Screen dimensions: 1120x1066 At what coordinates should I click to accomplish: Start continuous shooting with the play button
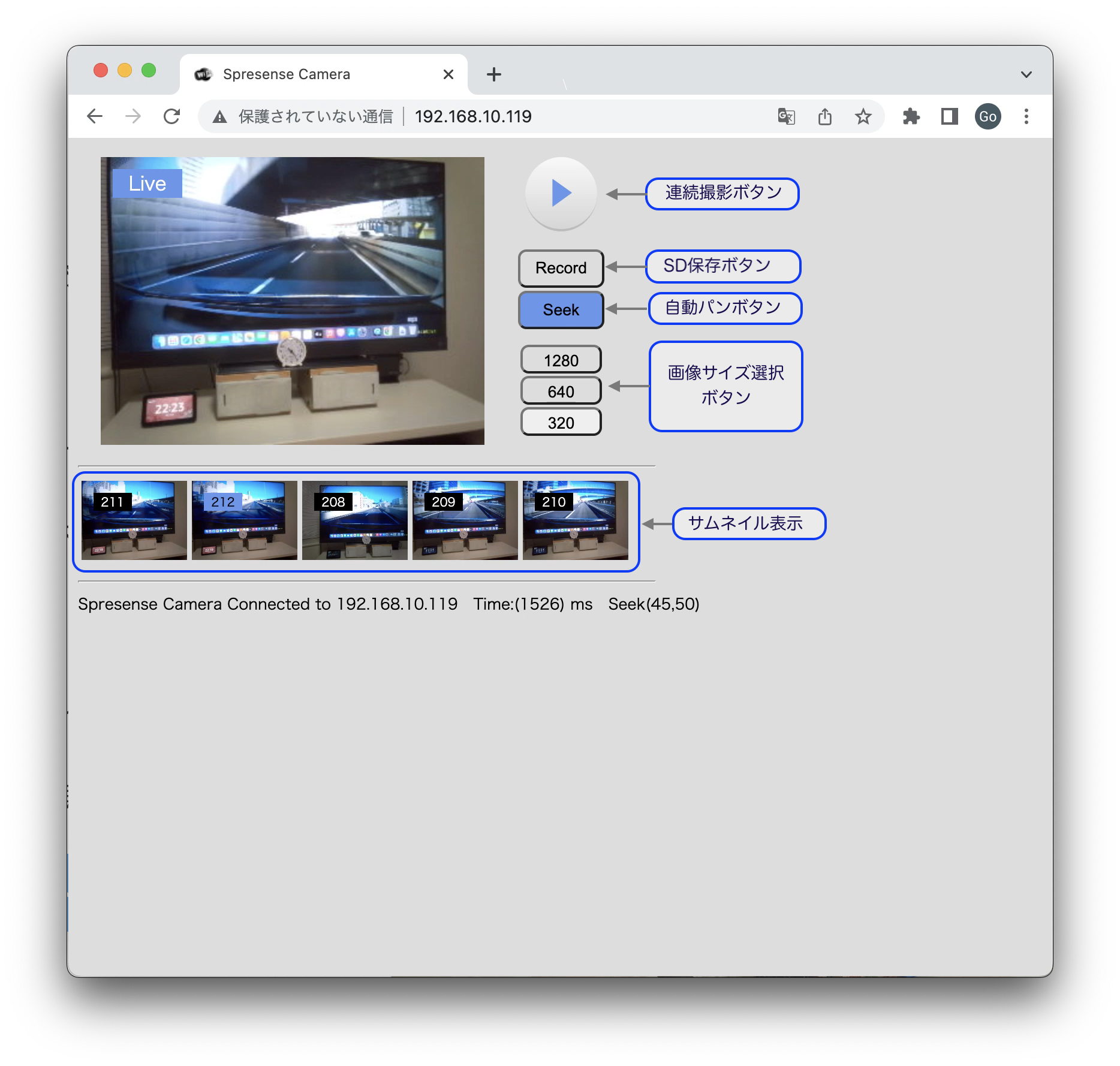[561, 193]
